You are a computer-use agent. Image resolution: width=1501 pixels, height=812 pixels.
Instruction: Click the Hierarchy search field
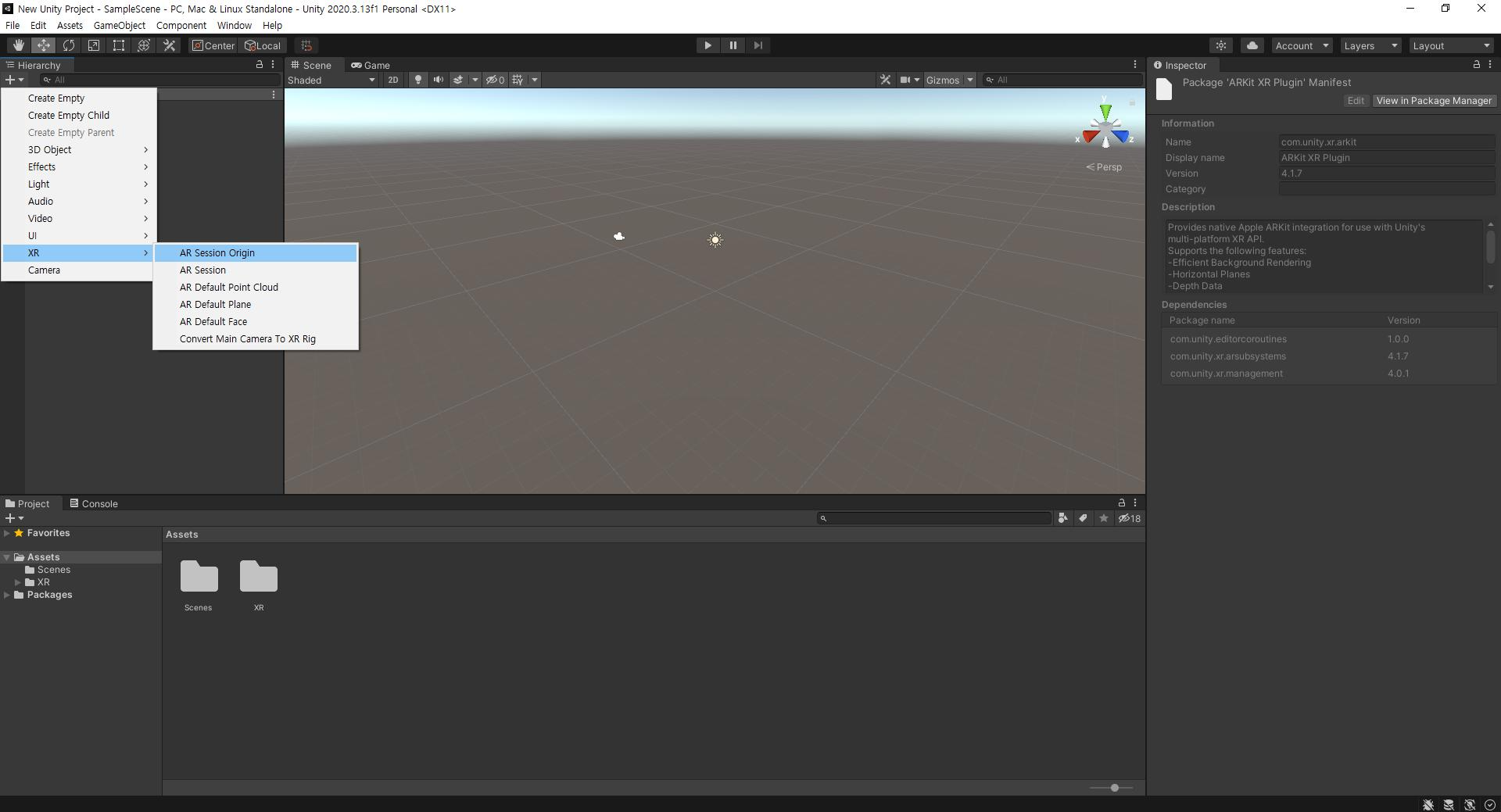[x=160, y=80]
